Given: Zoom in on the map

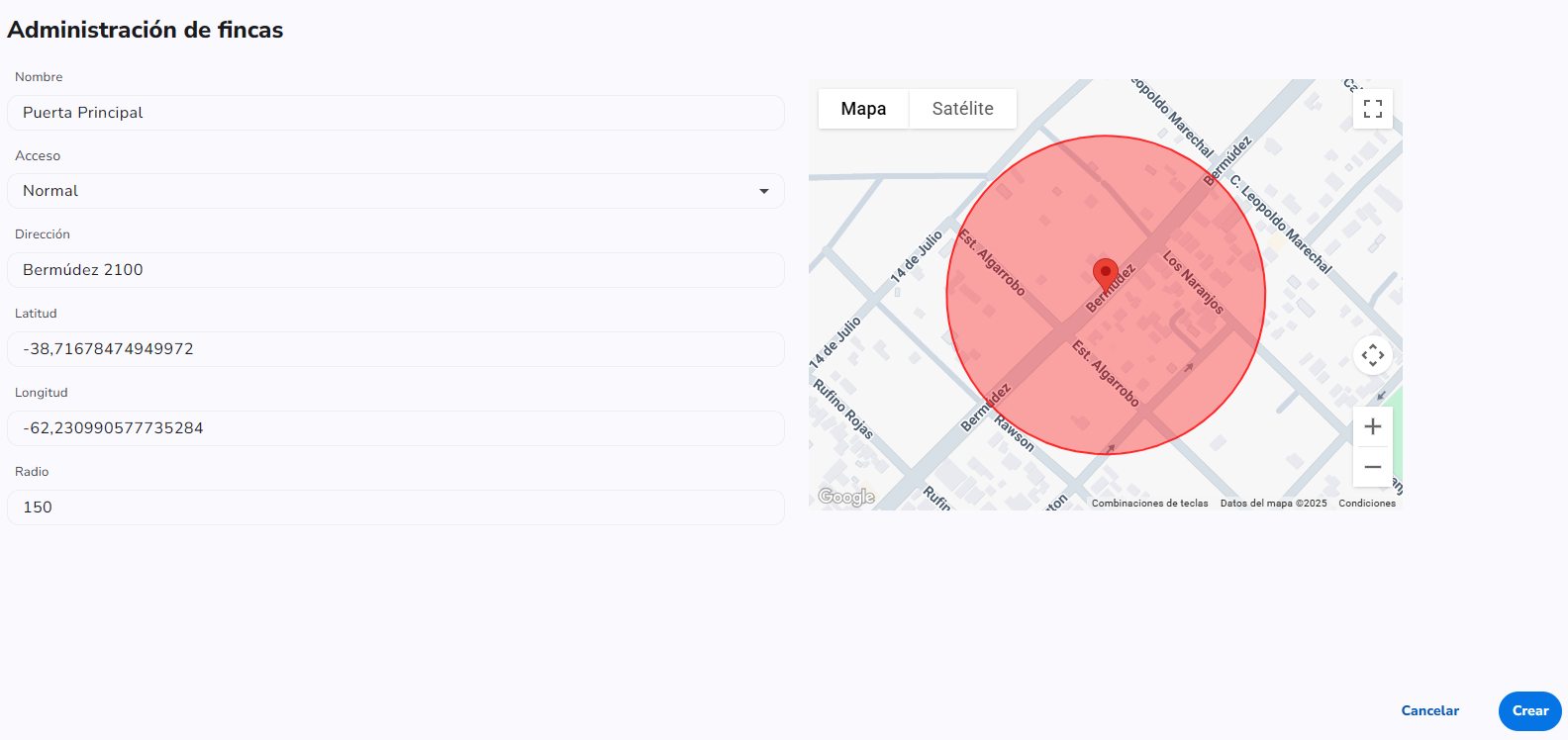Looking at the screenshot, I should pyautogui.click(x=1372, y=426).
